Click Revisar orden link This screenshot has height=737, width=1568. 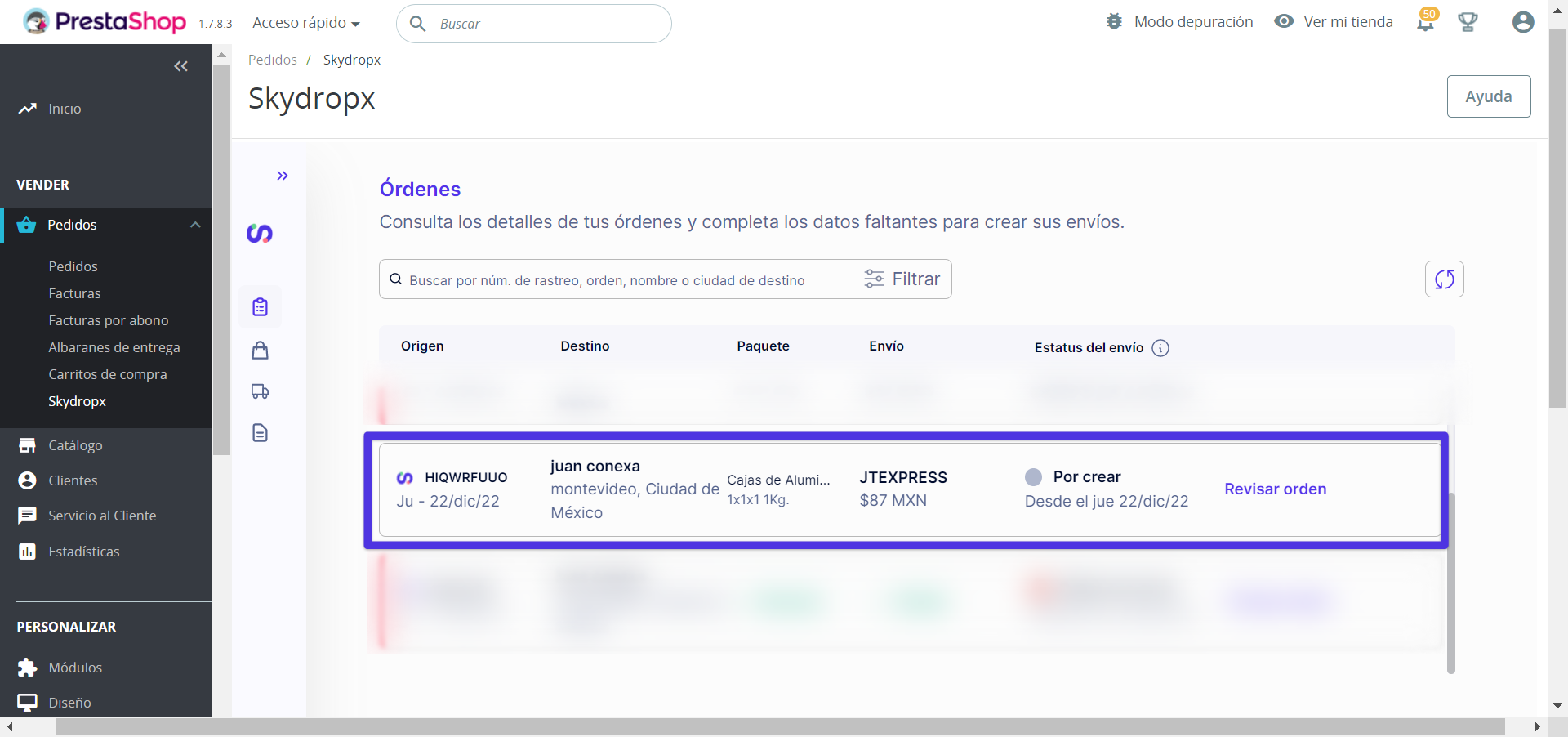[x=1276, y=489]
